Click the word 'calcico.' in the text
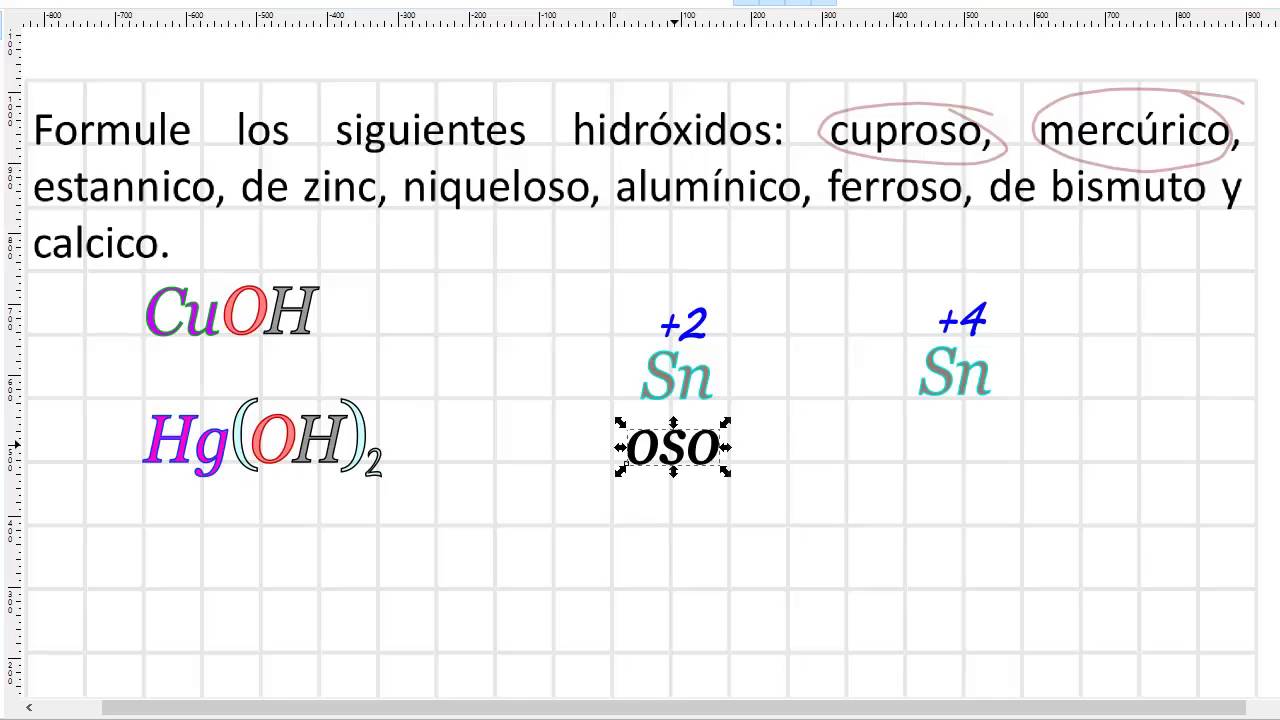Image resolution: width=1280 pixels, height=720 pixels. click(x=101, y=244)
